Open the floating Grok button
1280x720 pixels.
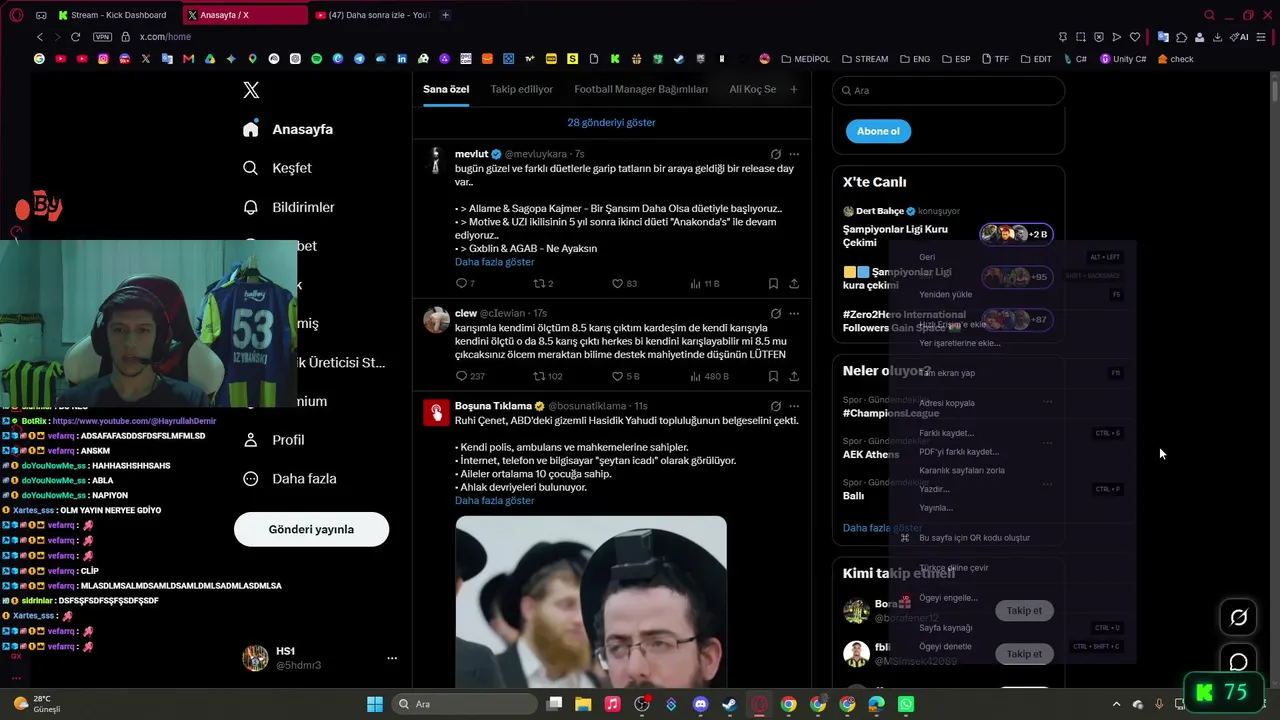point(1238,618)
